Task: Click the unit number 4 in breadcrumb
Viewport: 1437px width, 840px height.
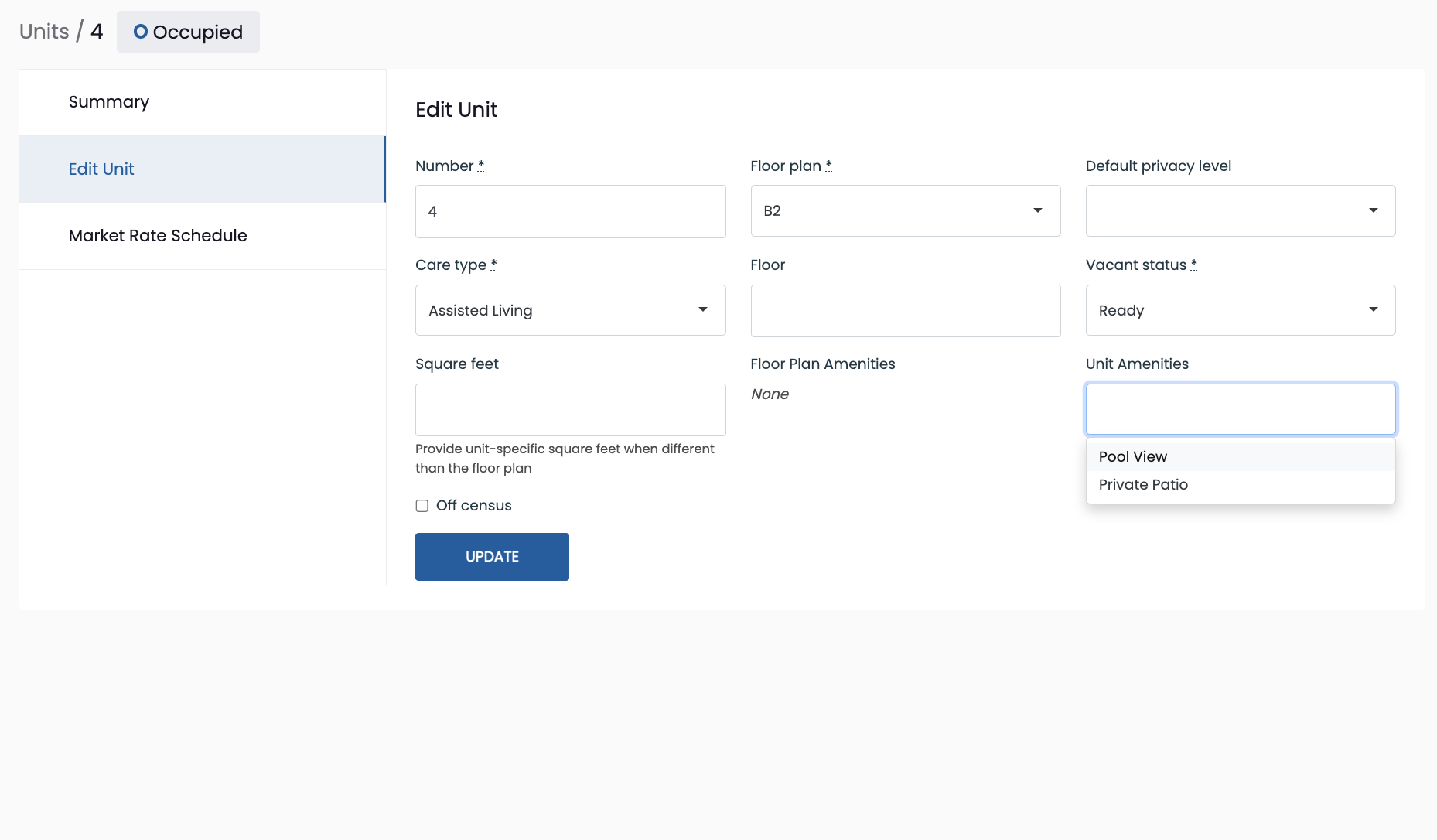Action: pyautogui.click(x=97, y=32)
